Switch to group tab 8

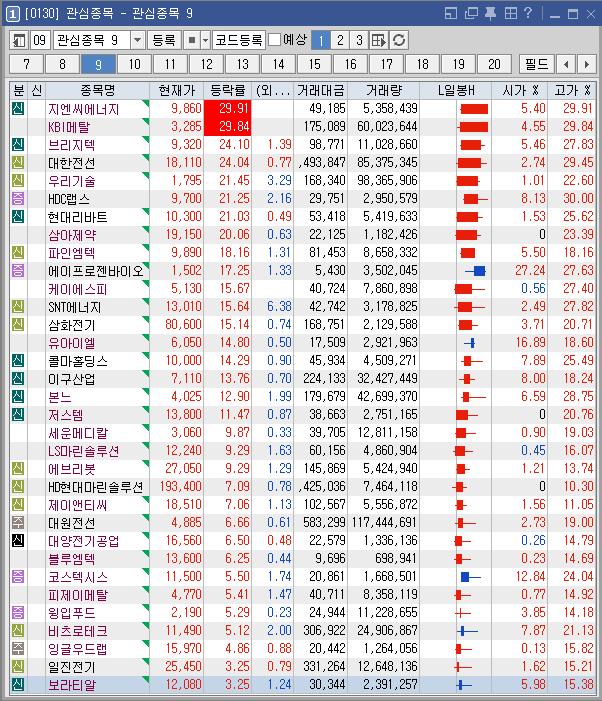click(x=62, y=64)
